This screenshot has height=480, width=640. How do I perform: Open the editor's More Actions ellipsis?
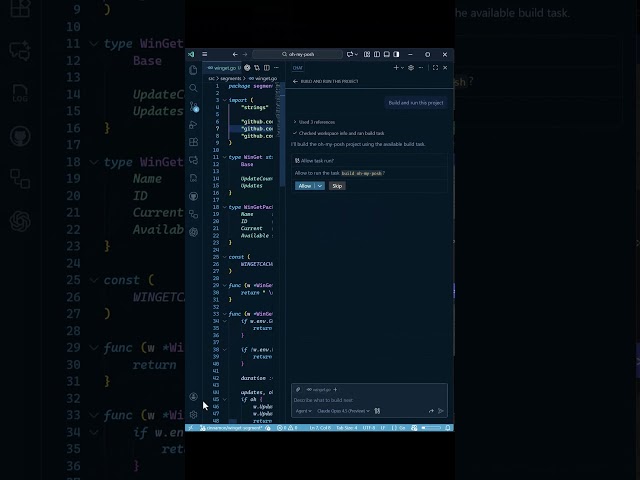tap(276, 68)
